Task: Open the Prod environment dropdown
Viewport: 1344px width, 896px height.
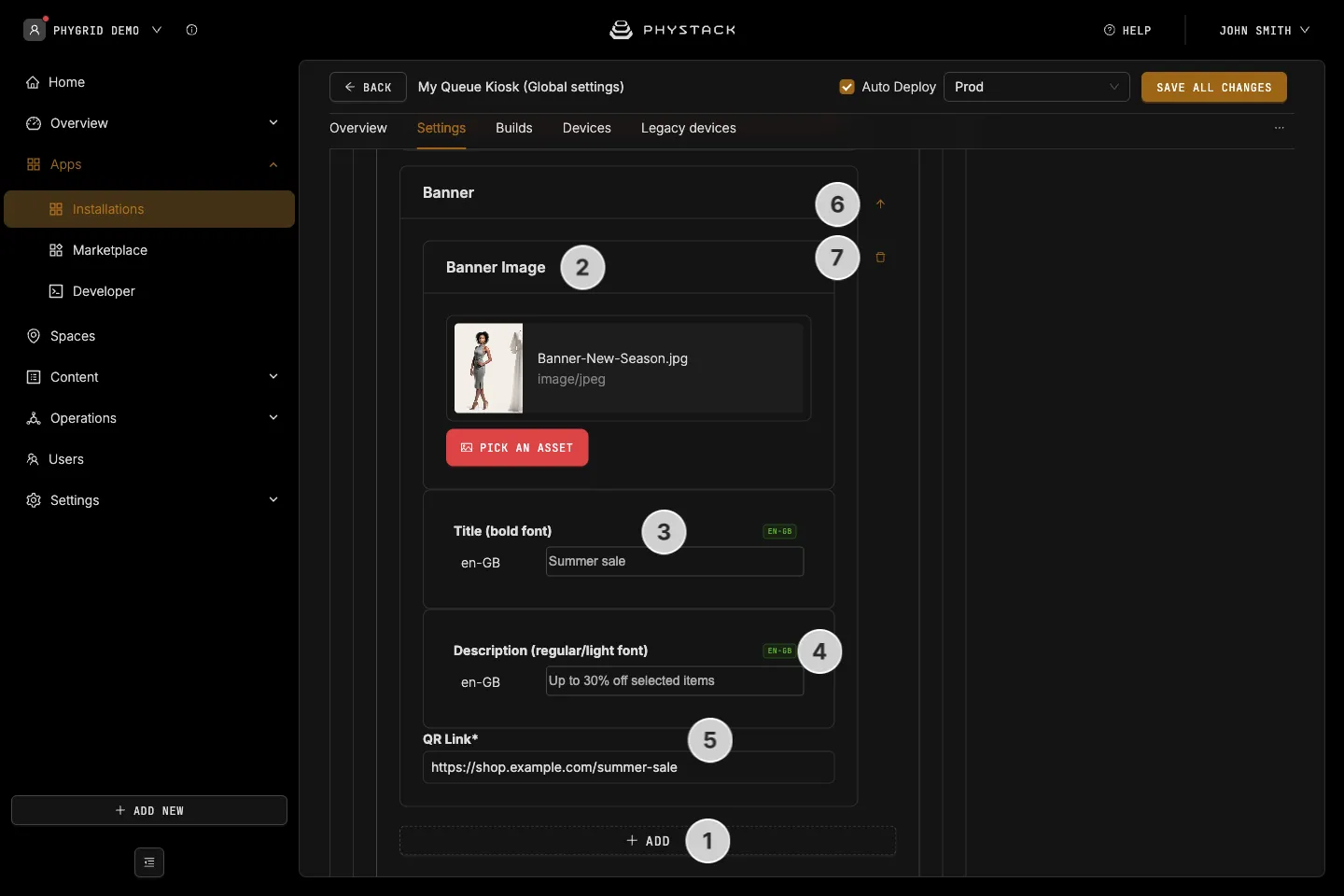Action: pyautogui.click(x=1037, y=87)
